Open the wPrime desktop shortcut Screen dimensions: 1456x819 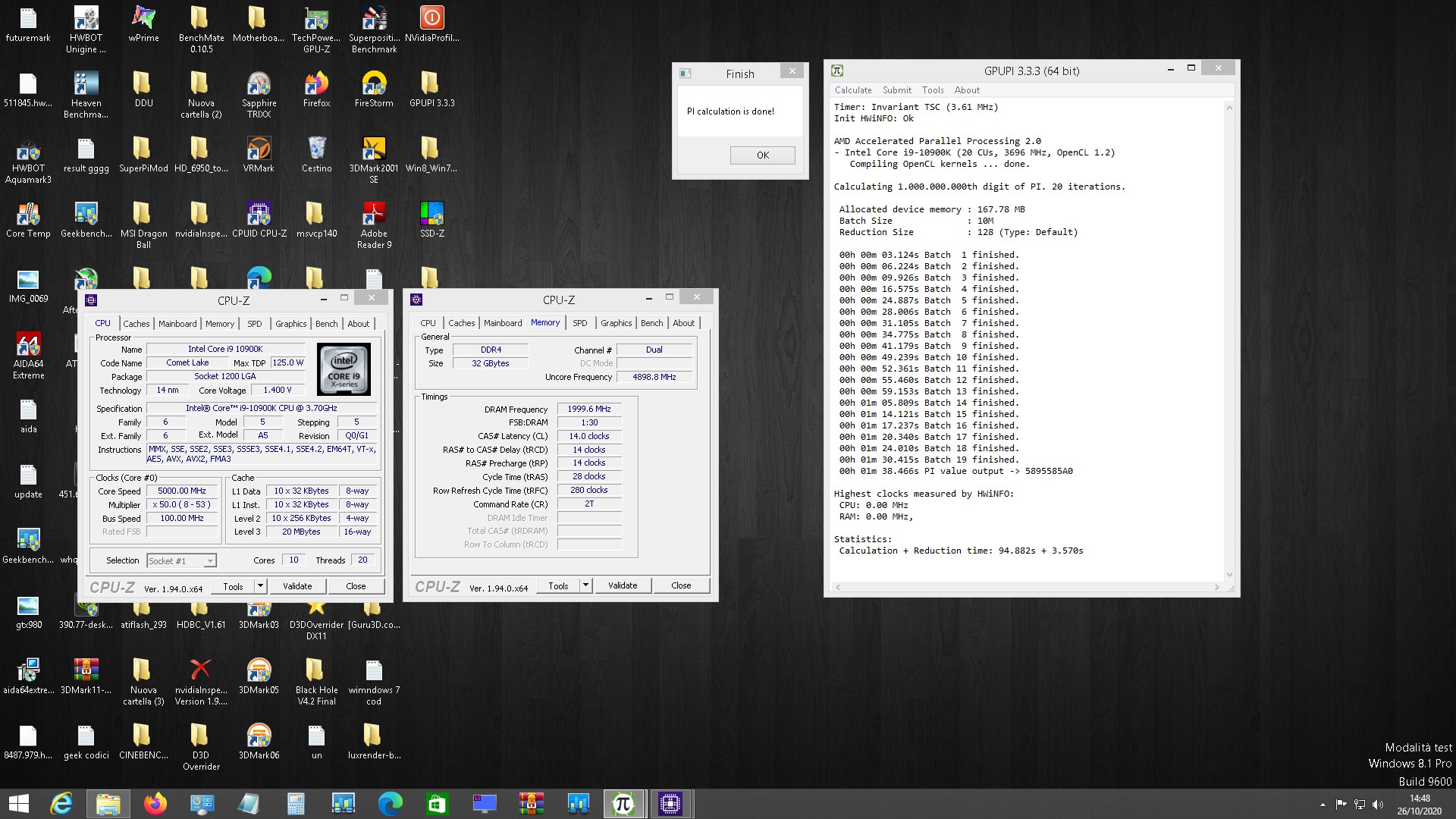(x=143, y=24)
